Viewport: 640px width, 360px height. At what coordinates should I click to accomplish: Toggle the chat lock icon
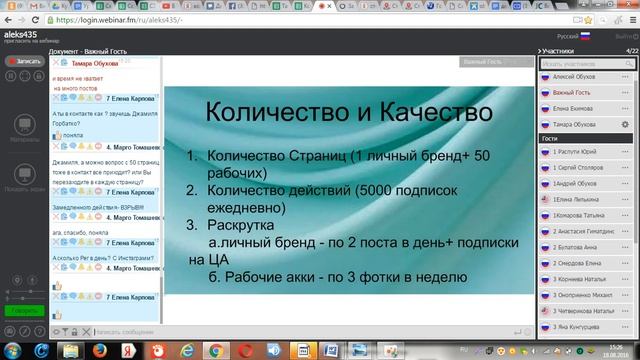point(74,332)
